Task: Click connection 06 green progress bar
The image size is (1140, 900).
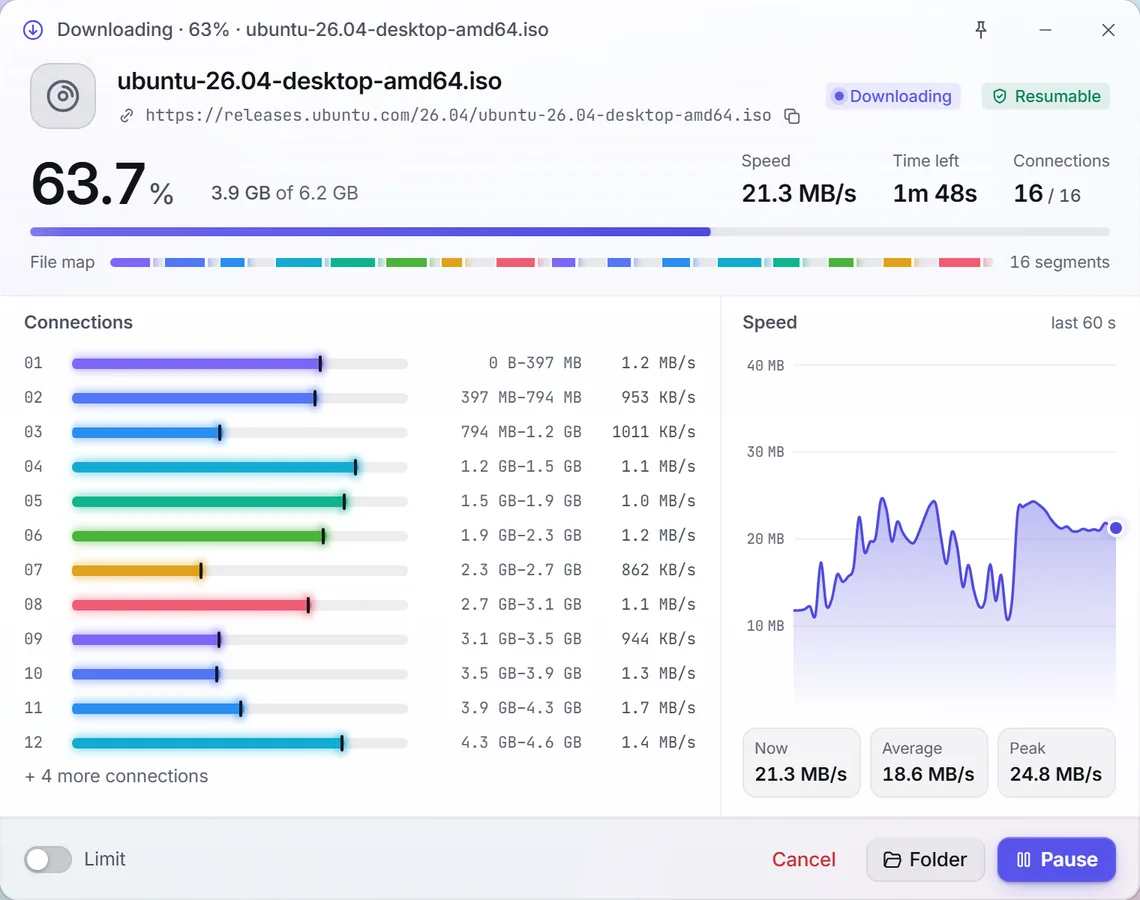Action: click(240, 536)
